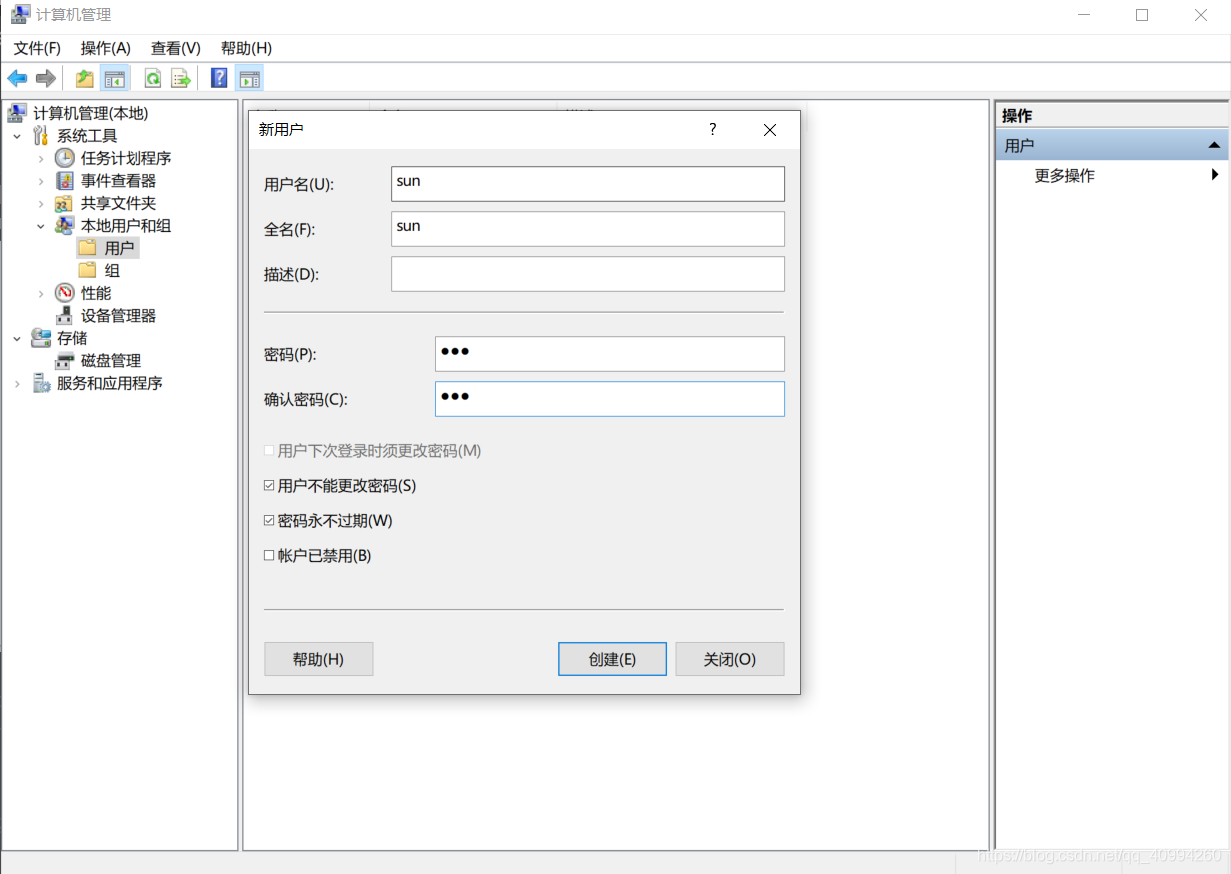Select 磁盘管理 label in the tree

tap(111, 361)
